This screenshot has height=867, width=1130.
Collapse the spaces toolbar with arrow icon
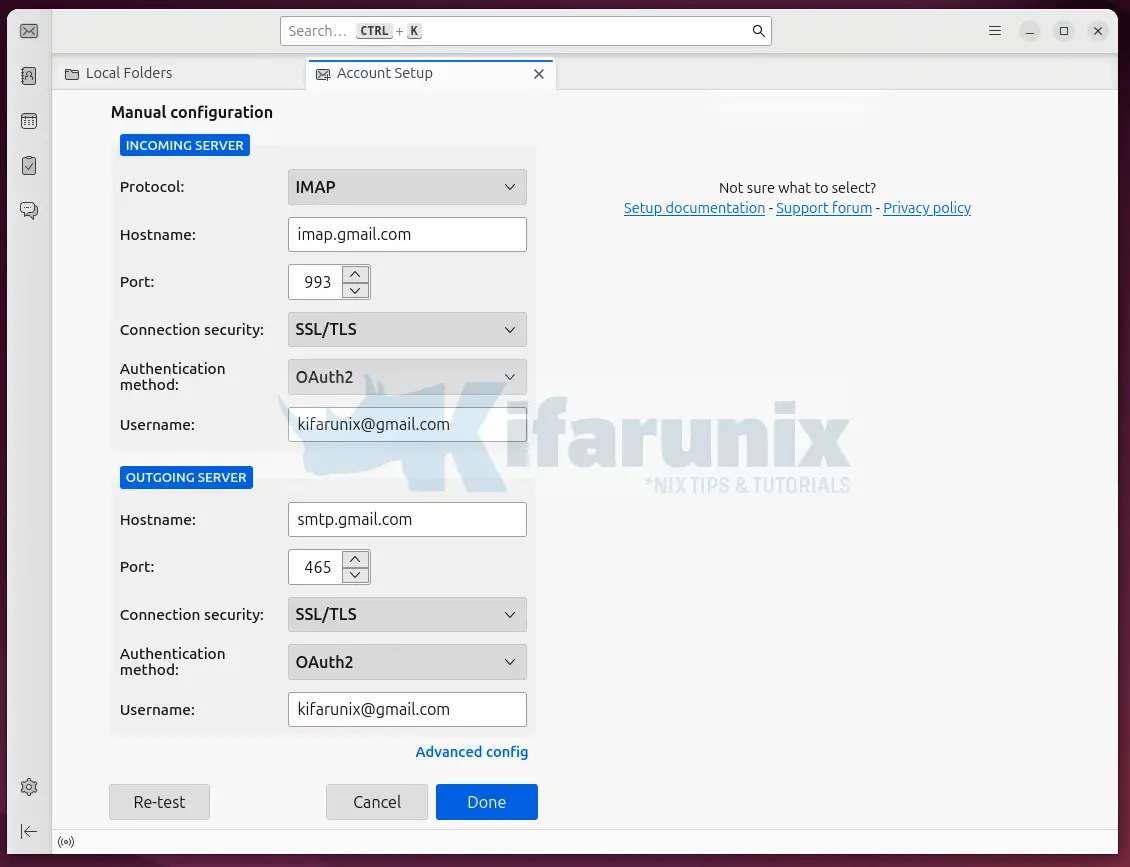29,831
